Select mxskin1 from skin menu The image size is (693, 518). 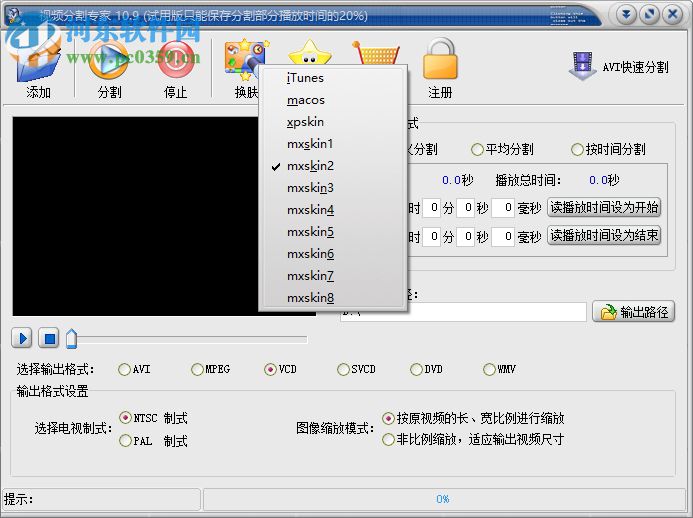tap(332, 144)
